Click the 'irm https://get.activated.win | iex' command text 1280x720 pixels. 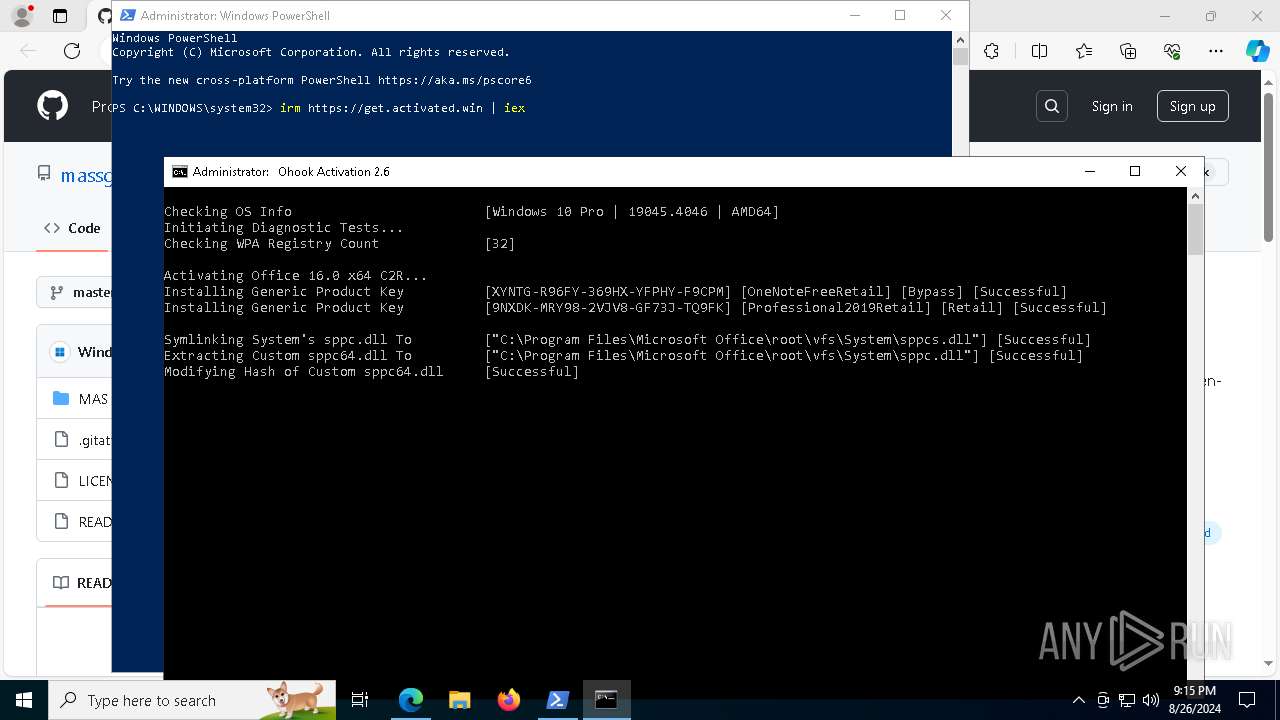click(x=403, y=108)
